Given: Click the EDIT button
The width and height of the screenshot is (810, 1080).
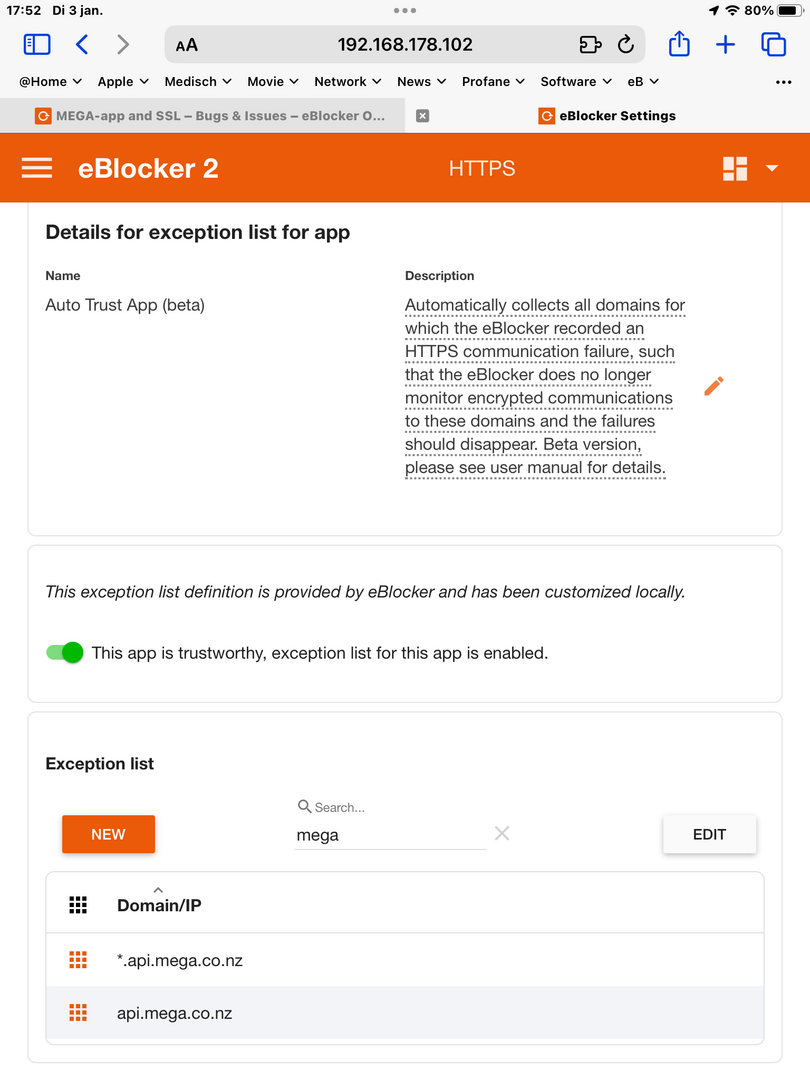Looking at the screenshot, I should click(x=709, y=834).
